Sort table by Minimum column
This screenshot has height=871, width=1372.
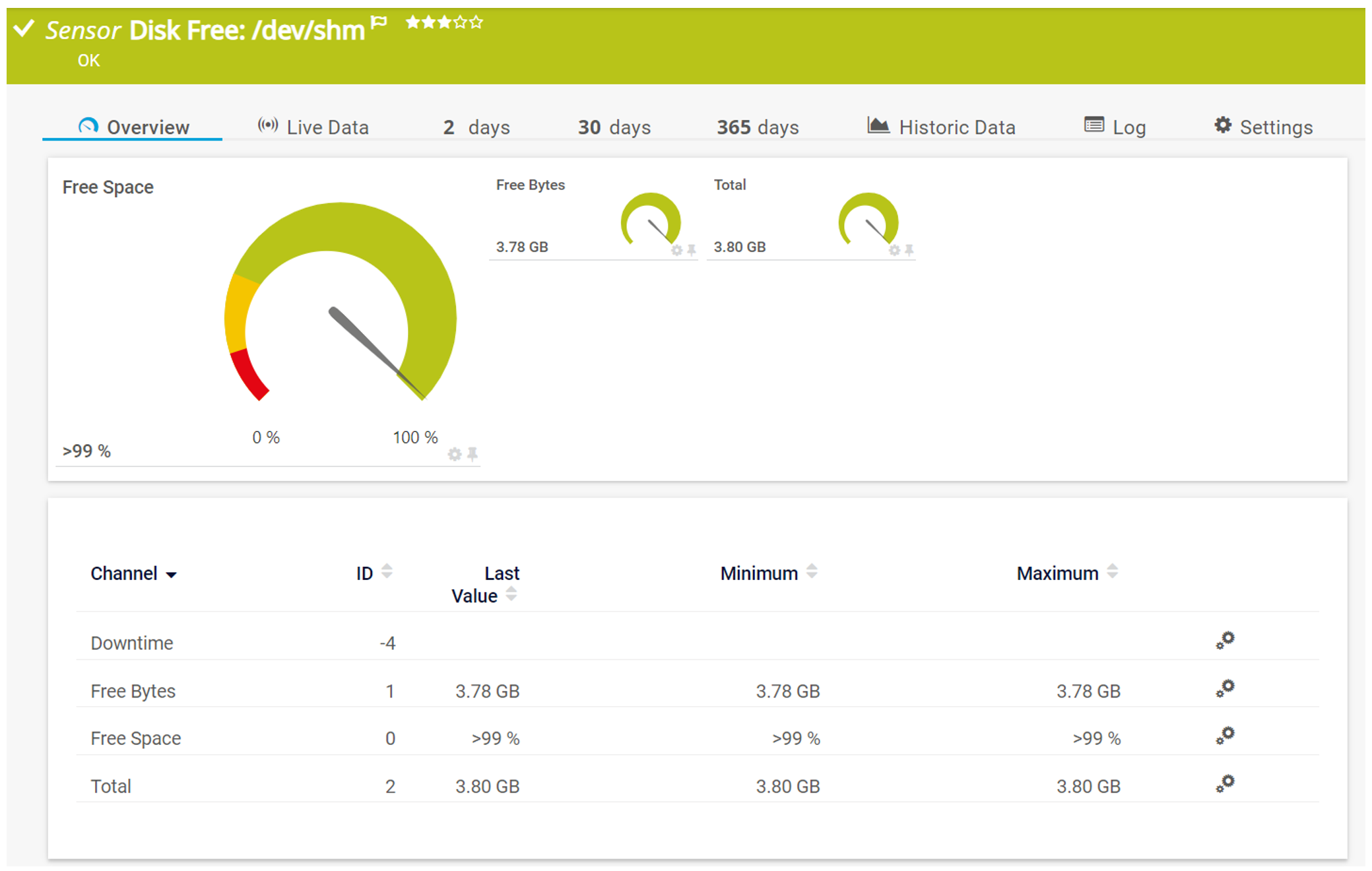(x=812, y=571)
